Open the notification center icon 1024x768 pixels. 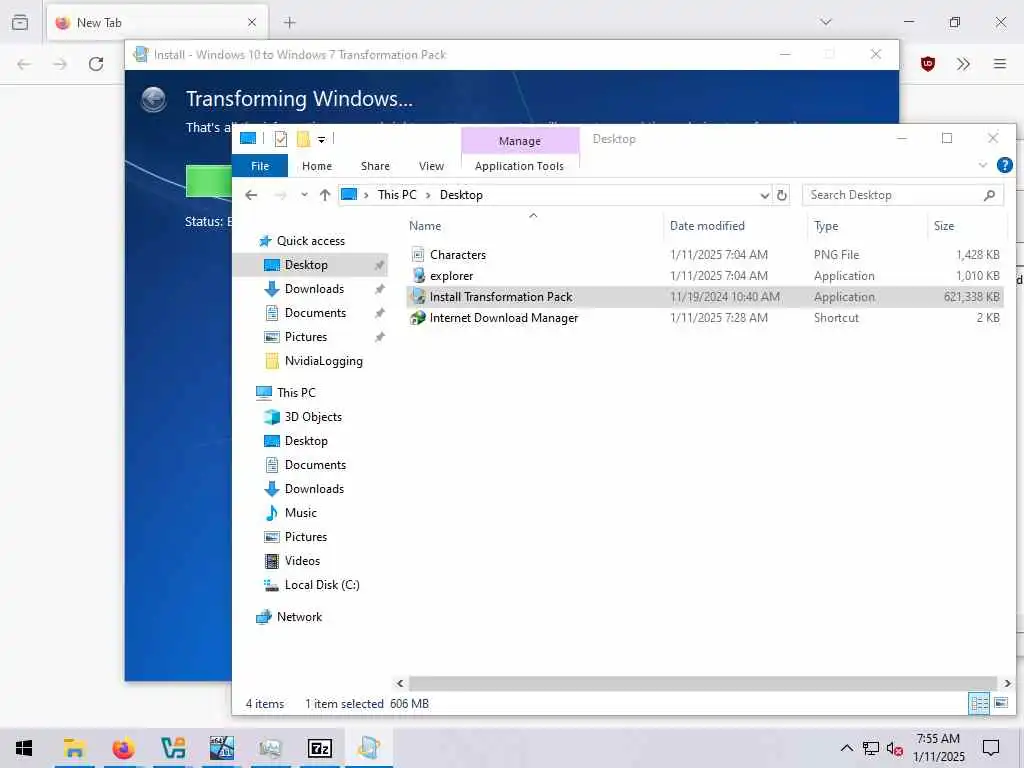991,748
